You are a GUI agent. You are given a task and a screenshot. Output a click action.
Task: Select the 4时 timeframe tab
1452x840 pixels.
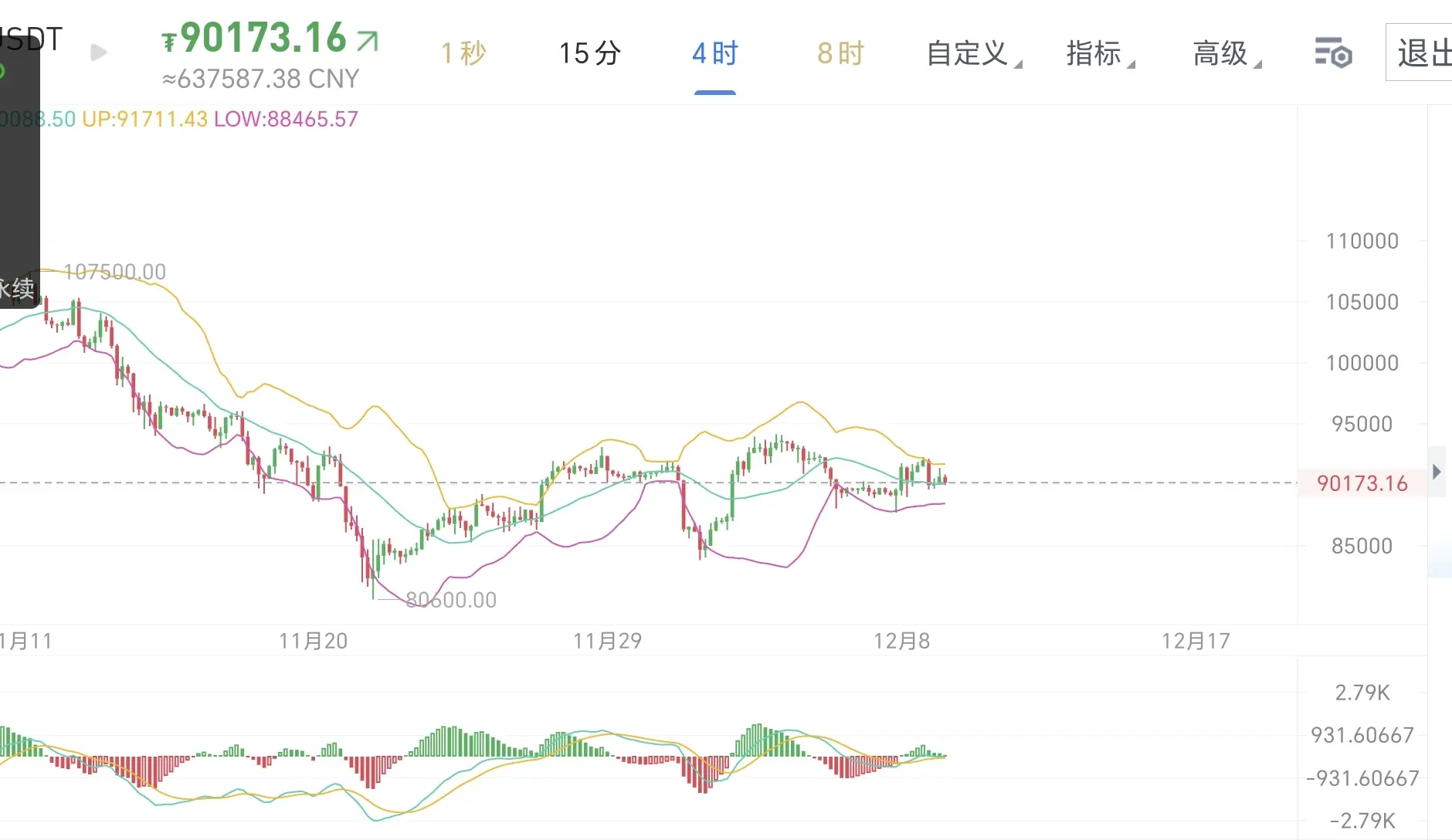click(715, 53)
